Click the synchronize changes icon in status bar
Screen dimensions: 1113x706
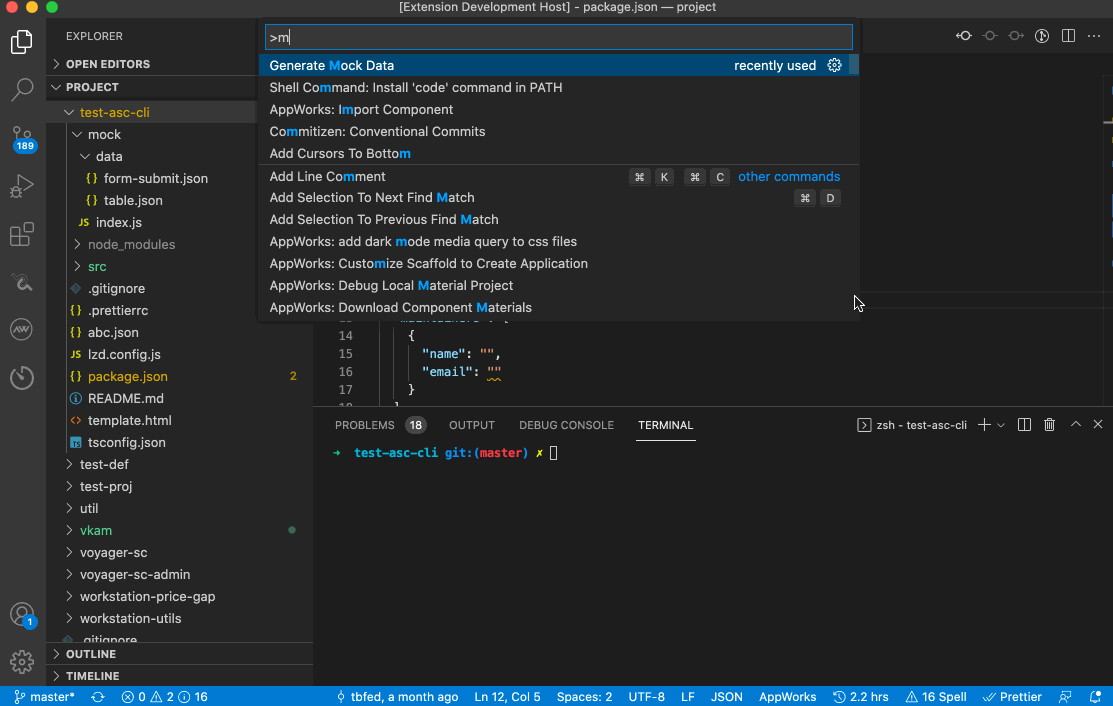98,697
